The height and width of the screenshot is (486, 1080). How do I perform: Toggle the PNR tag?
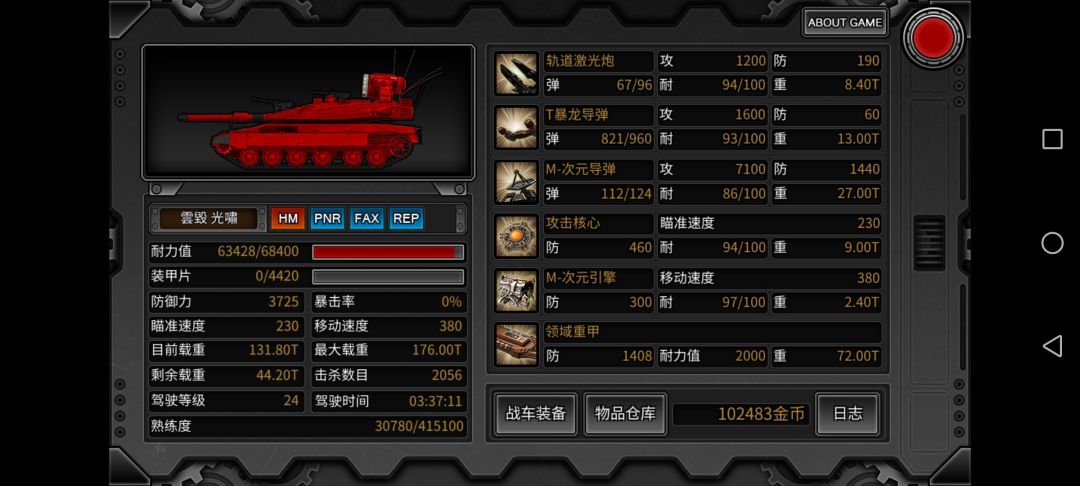click(x=327, y=219)
